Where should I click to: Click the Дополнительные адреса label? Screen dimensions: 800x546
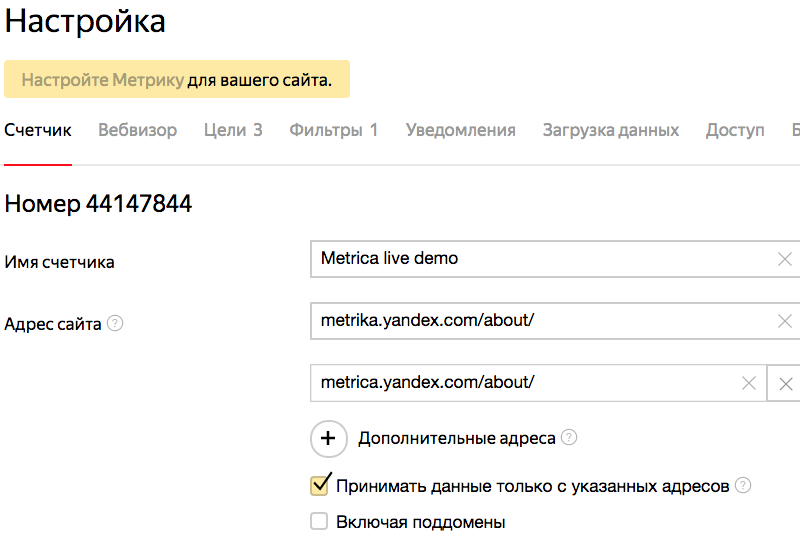457,438
